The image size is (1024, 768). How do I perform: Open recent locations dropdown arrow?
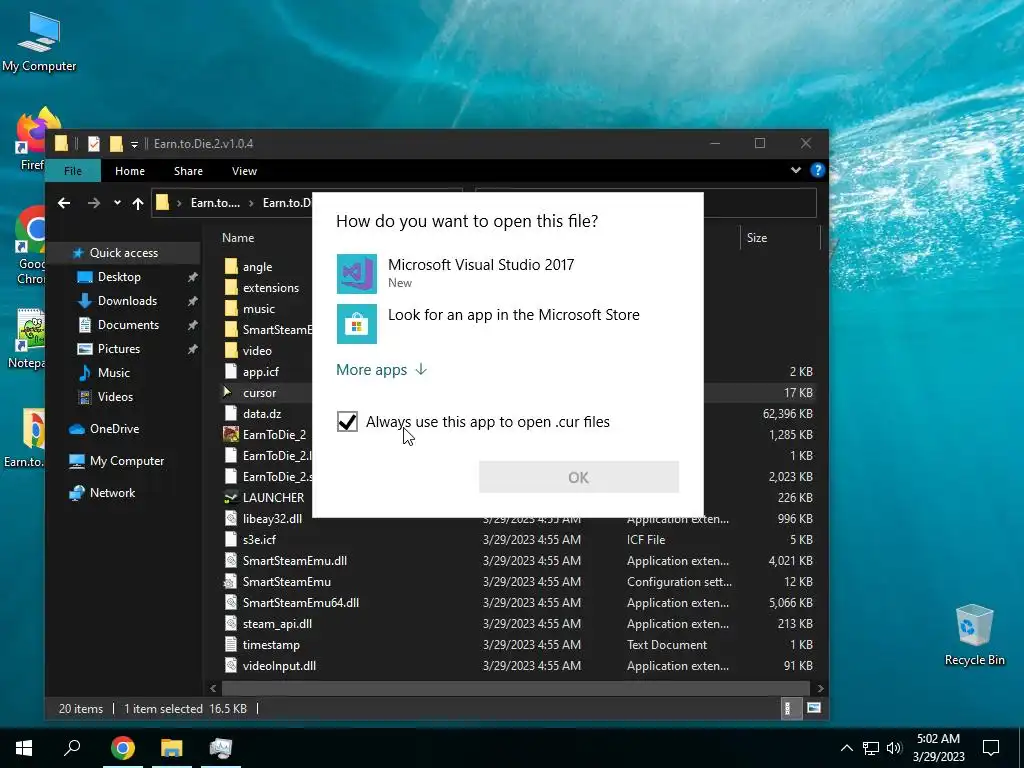[117, 203]
